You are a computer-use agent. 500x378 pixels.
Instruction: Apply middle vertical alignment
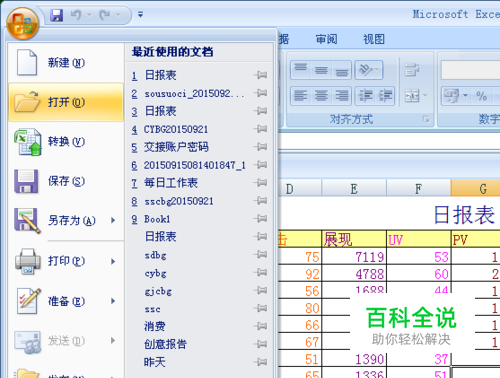coord(321,70)
